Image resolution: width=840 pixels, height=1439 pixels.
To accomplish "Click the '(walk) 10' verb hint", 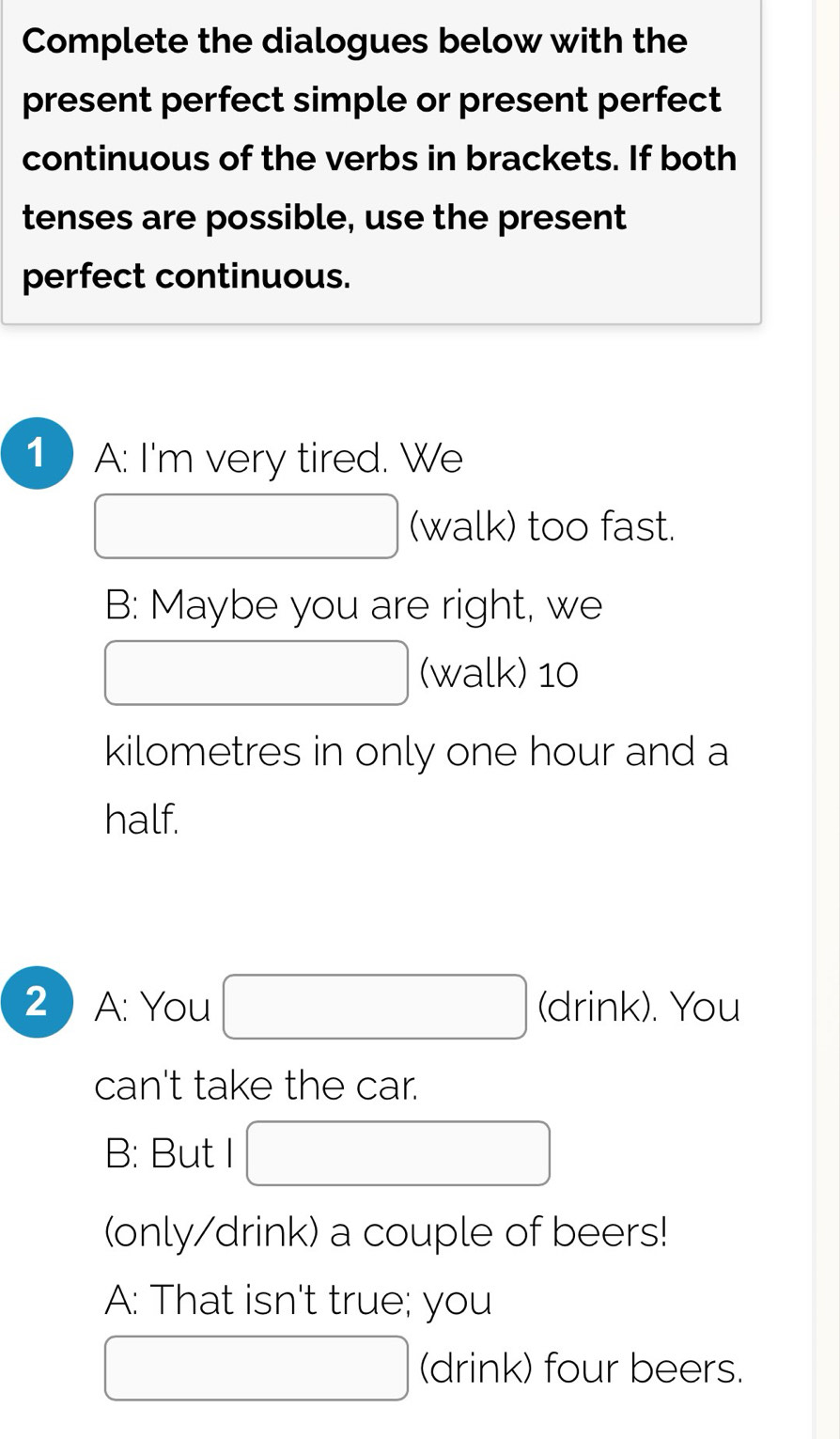I will click(x=499, y=673).
